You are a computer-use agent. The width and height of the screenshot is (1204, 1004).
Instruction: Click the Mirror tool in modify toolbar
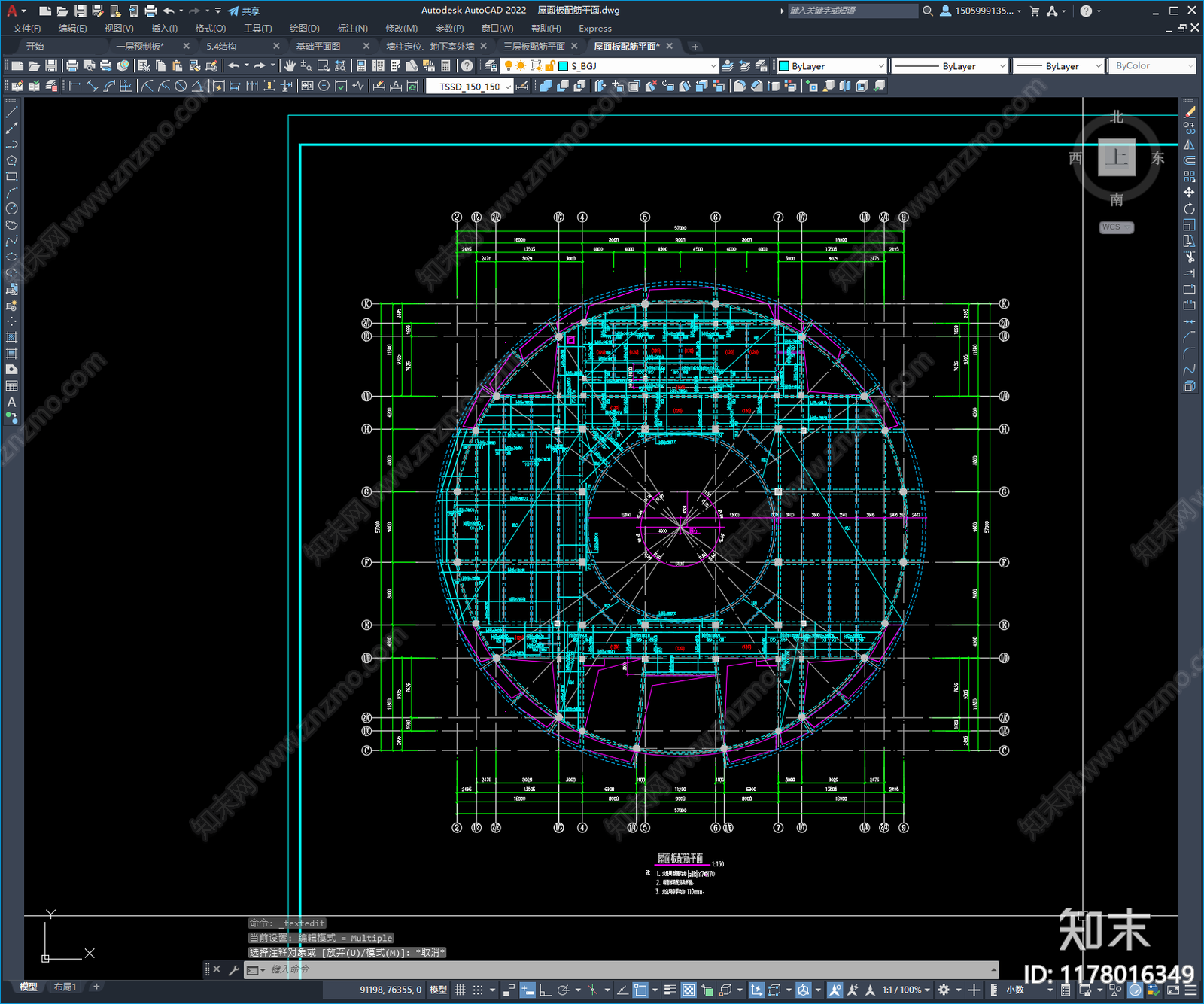pos(1189,145)
